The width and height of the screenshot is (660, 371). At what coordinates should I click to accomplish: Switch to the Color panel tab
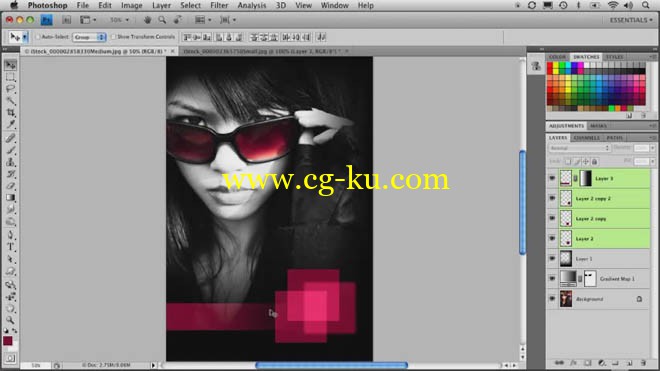(557, 57)
